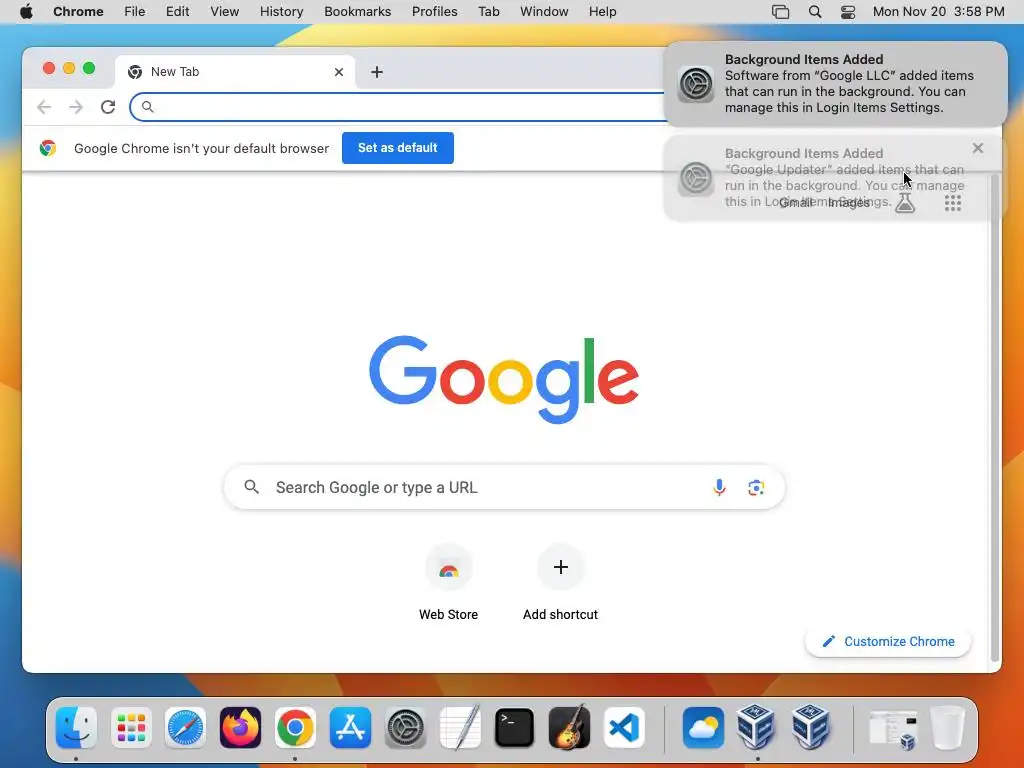The image size is (1024, 768).
Task: Reload the page with the refresh icon
Action: tap(108, 107)
